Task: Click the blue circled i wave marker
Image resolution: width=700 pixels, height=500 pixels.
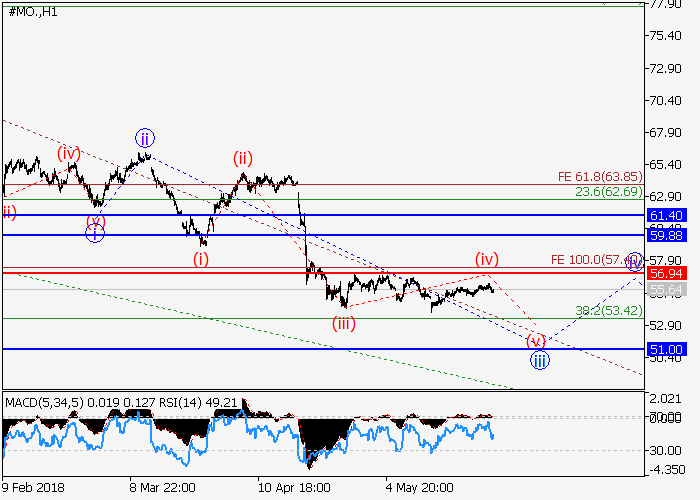Action: 94,233
